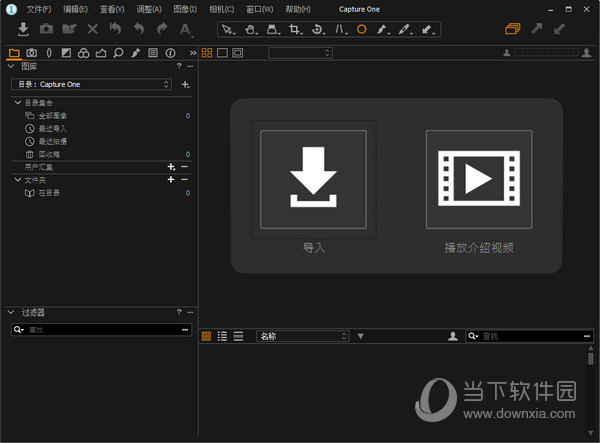Click the 播放介绍视频 play video button
The height and width of the screenshot is (443, 600).
click(479, 179)
